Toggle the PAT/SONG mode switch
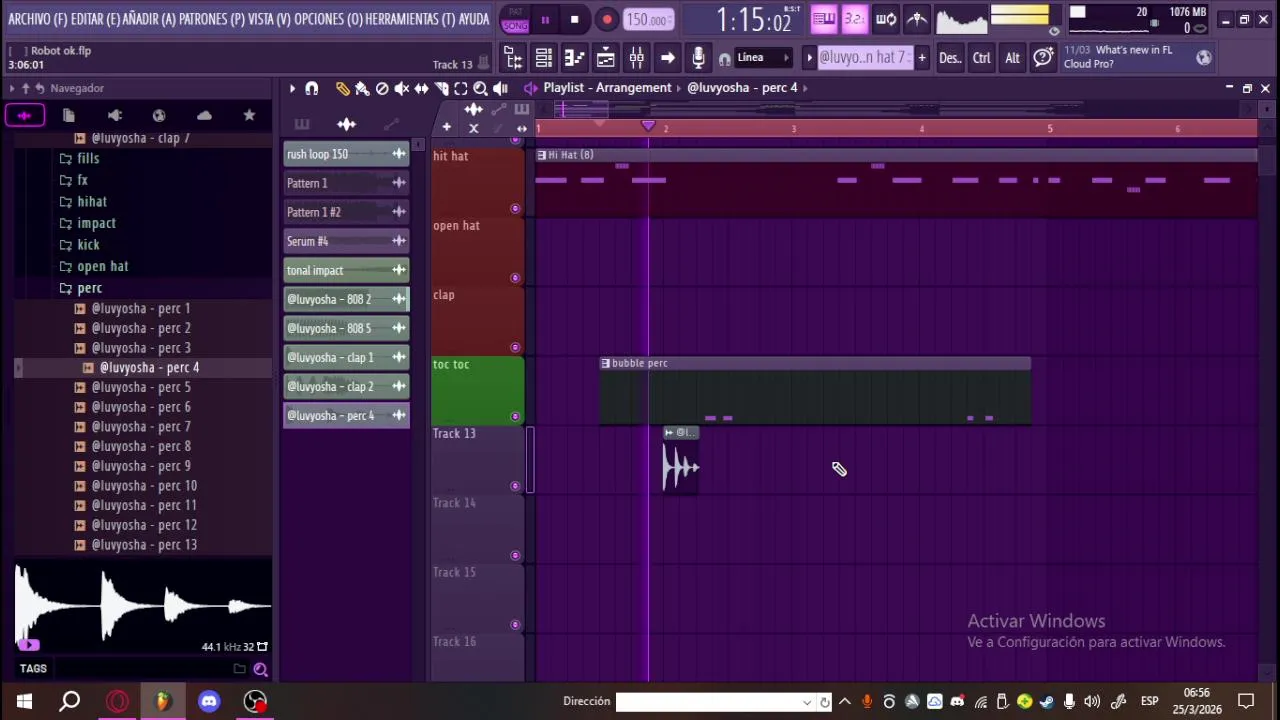 (x=515, y=19)
